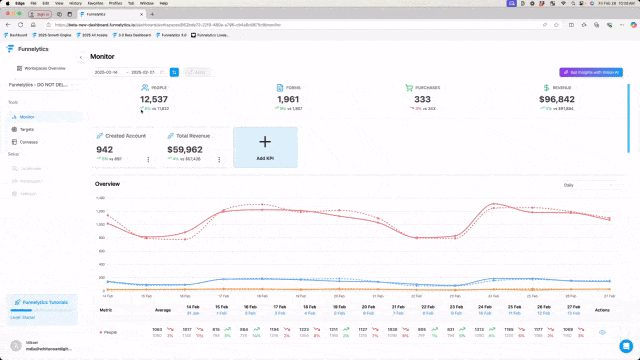Viewport: 640px width, 360px height.
Task: Click the Revenue value $96,842
Action: (x=557, y=99)
